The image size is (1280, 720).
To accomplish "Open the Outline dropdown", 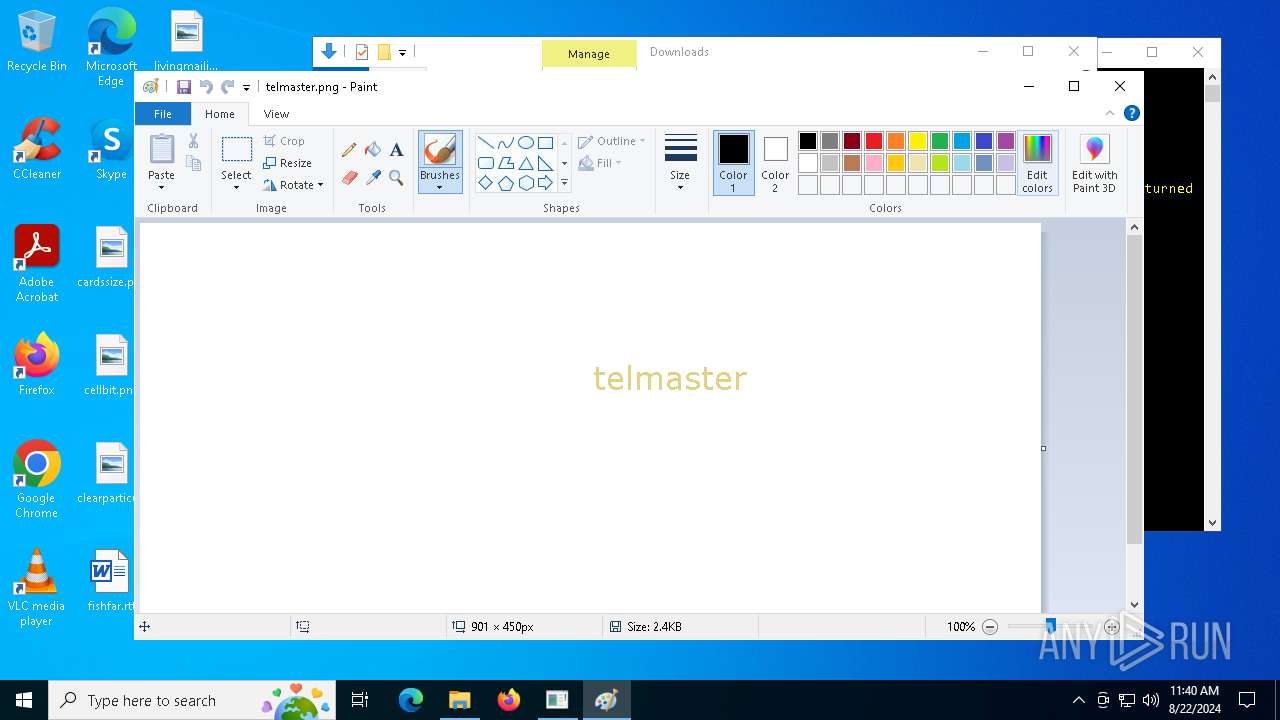I will [x=612, y=141].
